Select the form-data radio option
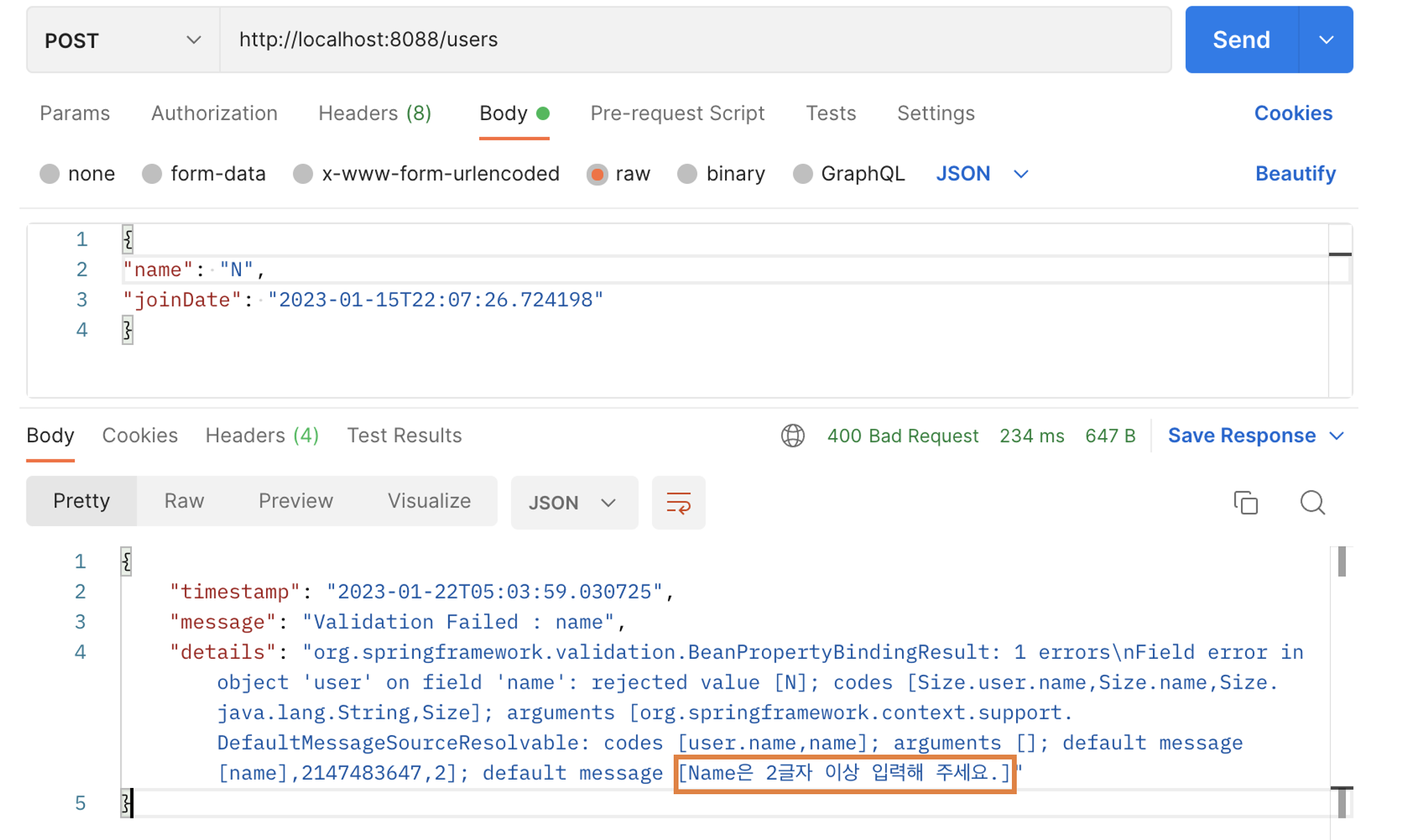The image size is (1414, 840). [x=152, y=174]
